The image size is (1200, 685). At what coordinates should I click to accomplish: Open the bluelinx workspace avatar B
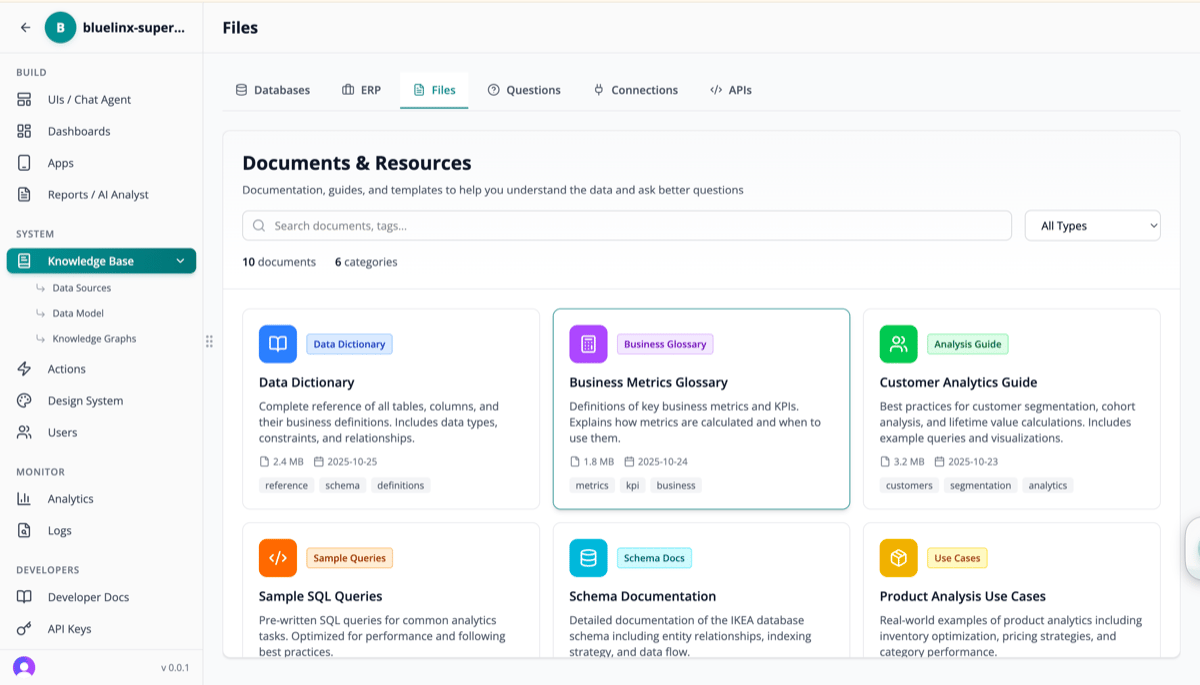pos(60,28)
